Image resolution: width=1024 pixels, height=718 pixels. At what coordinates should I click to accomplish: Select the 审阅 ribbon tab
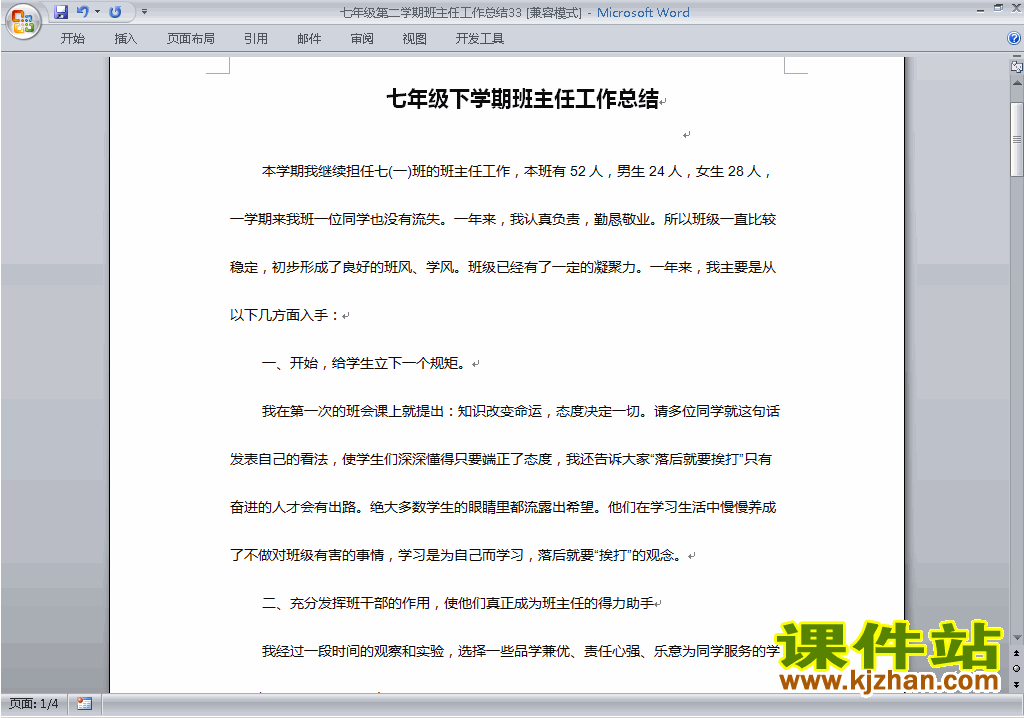coord(362,39)
